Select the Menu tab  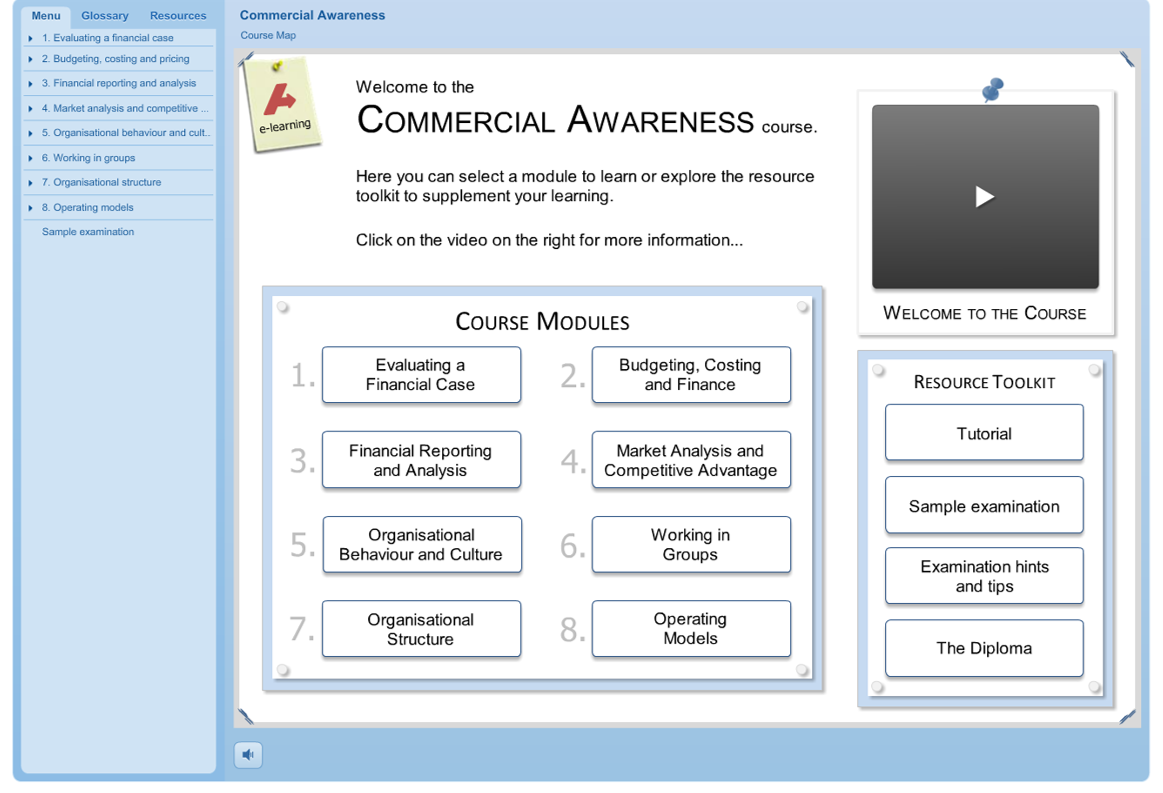[46, 16]
